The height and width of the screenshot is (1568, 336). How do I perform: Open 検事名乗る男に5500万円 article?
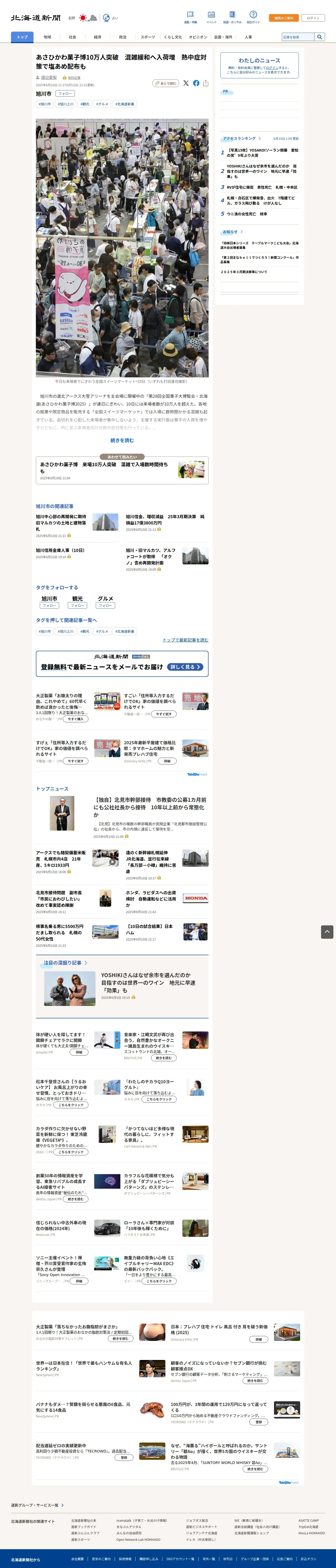(60, 932)
